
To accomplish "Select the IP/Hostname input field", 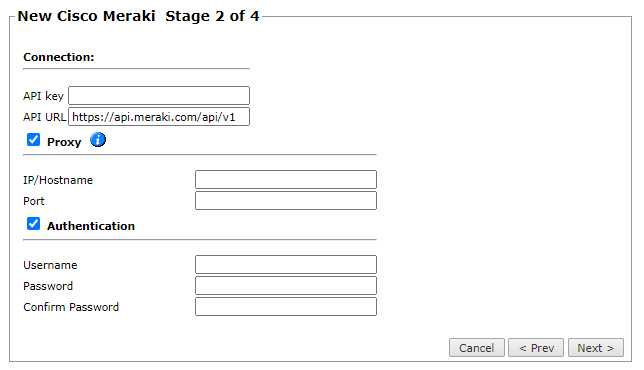I will (286, 179).
